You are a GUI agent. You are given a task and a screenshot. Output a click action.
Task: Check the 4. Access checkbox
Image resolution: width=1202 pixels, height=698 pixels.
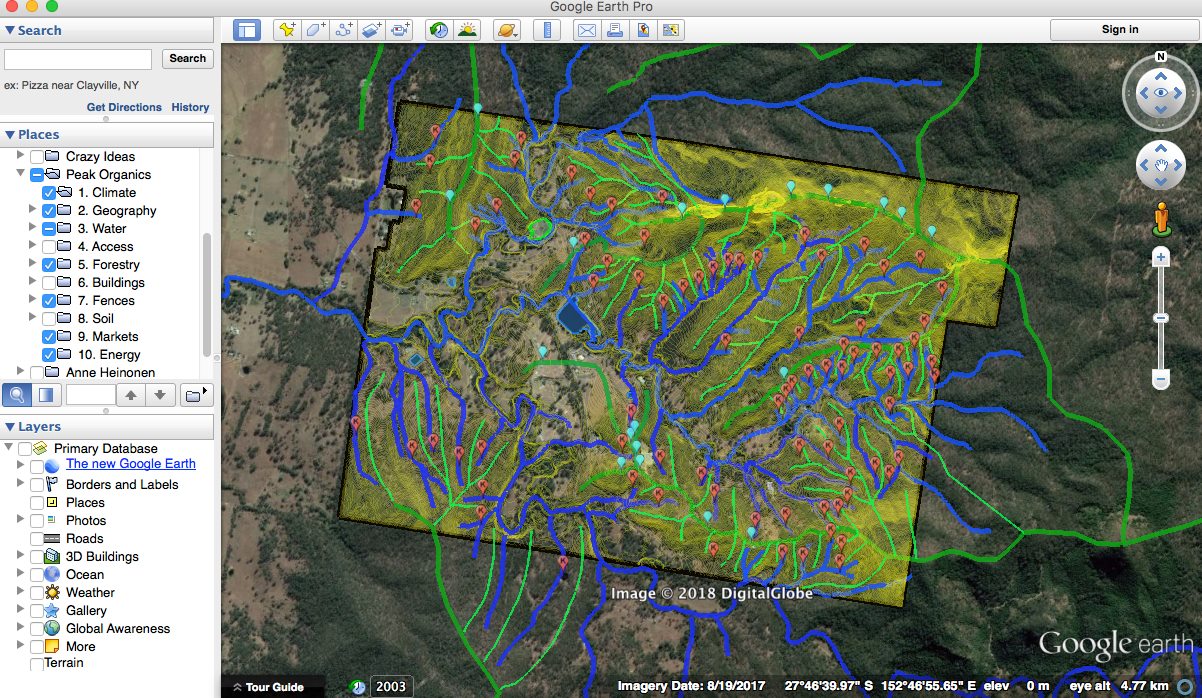point(49,246)
